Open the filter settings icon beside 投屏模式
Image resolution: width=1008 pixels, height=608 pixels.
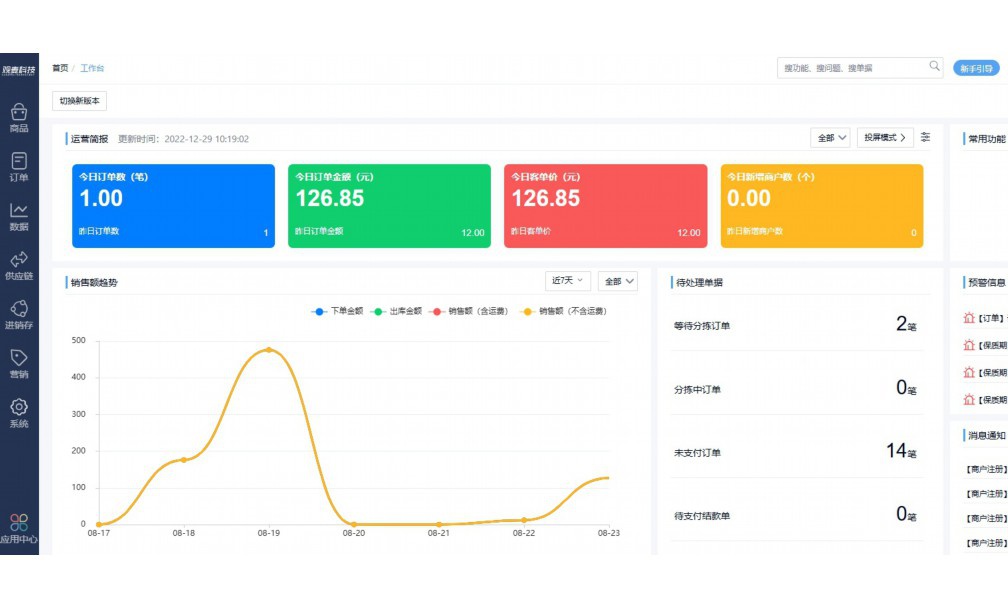[926, 137]
